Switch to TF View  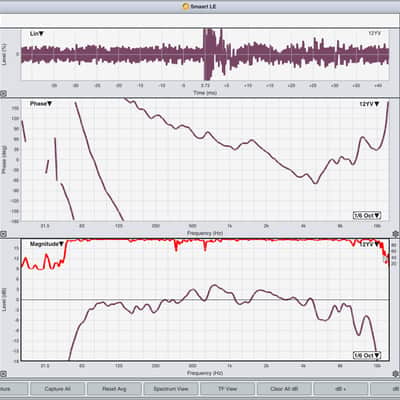click(x=227, y=389)
